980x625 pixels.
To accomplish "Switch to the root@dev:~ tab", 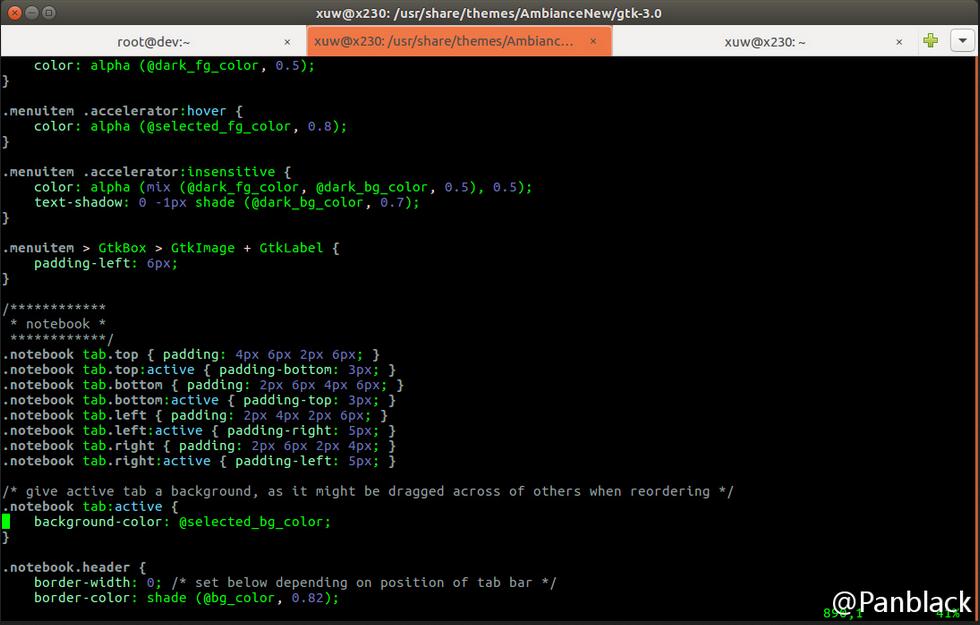I will (154, 42).
